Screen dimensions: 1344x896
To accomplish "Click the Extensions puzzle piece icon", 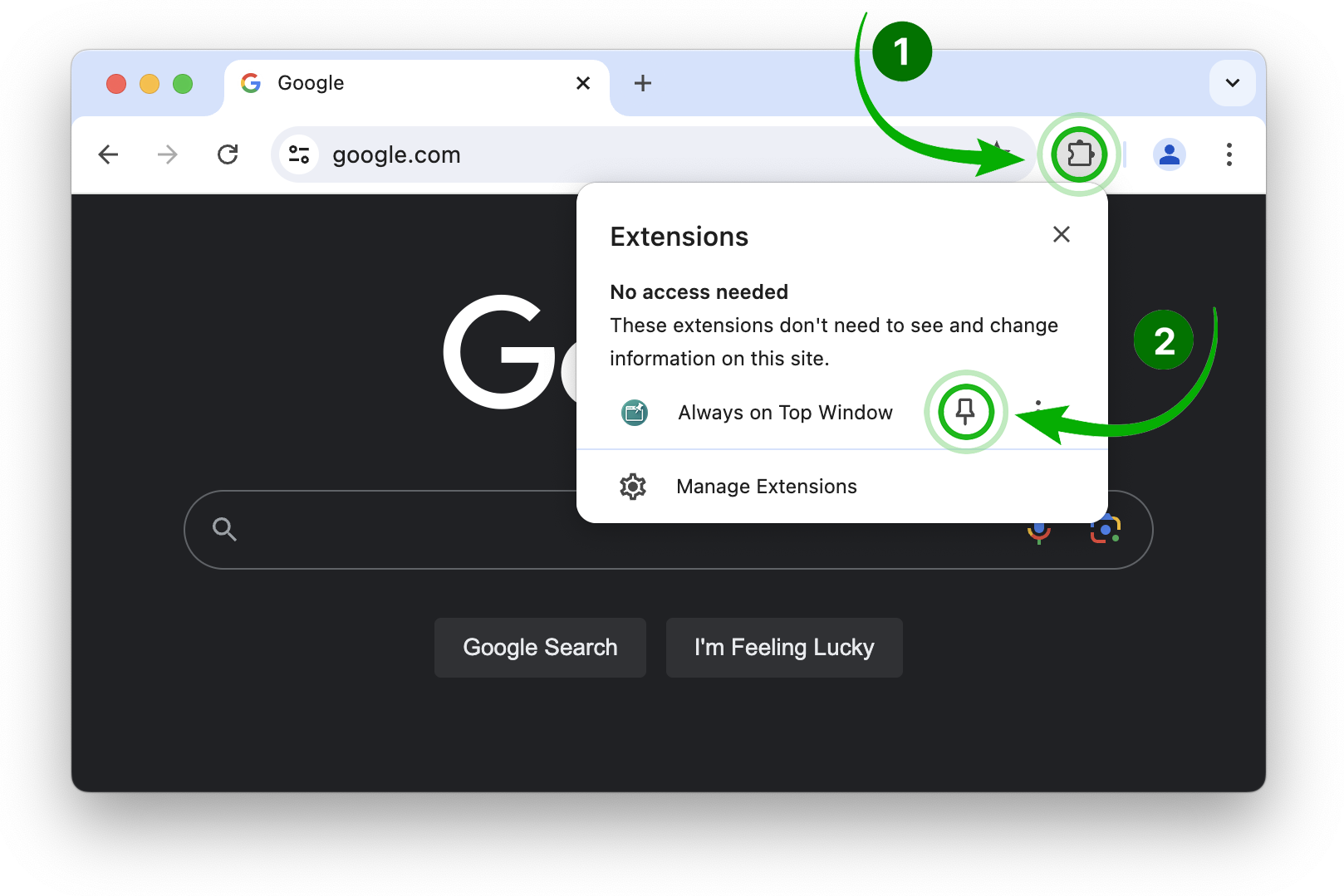I will tap(1079, 154).
